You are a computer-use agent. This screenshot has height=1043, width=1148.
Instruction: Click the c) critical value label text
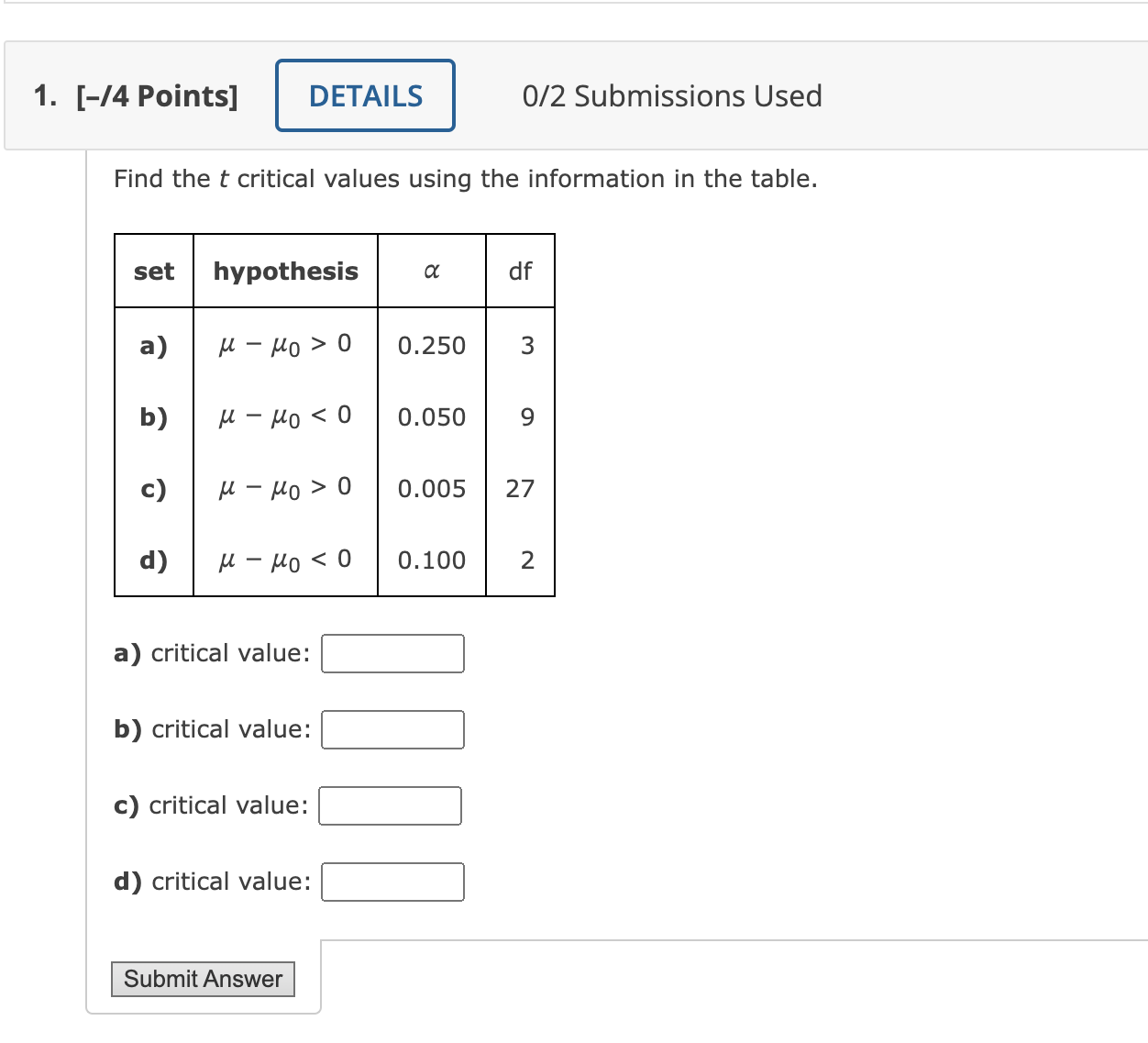click(x=210, y=805)
